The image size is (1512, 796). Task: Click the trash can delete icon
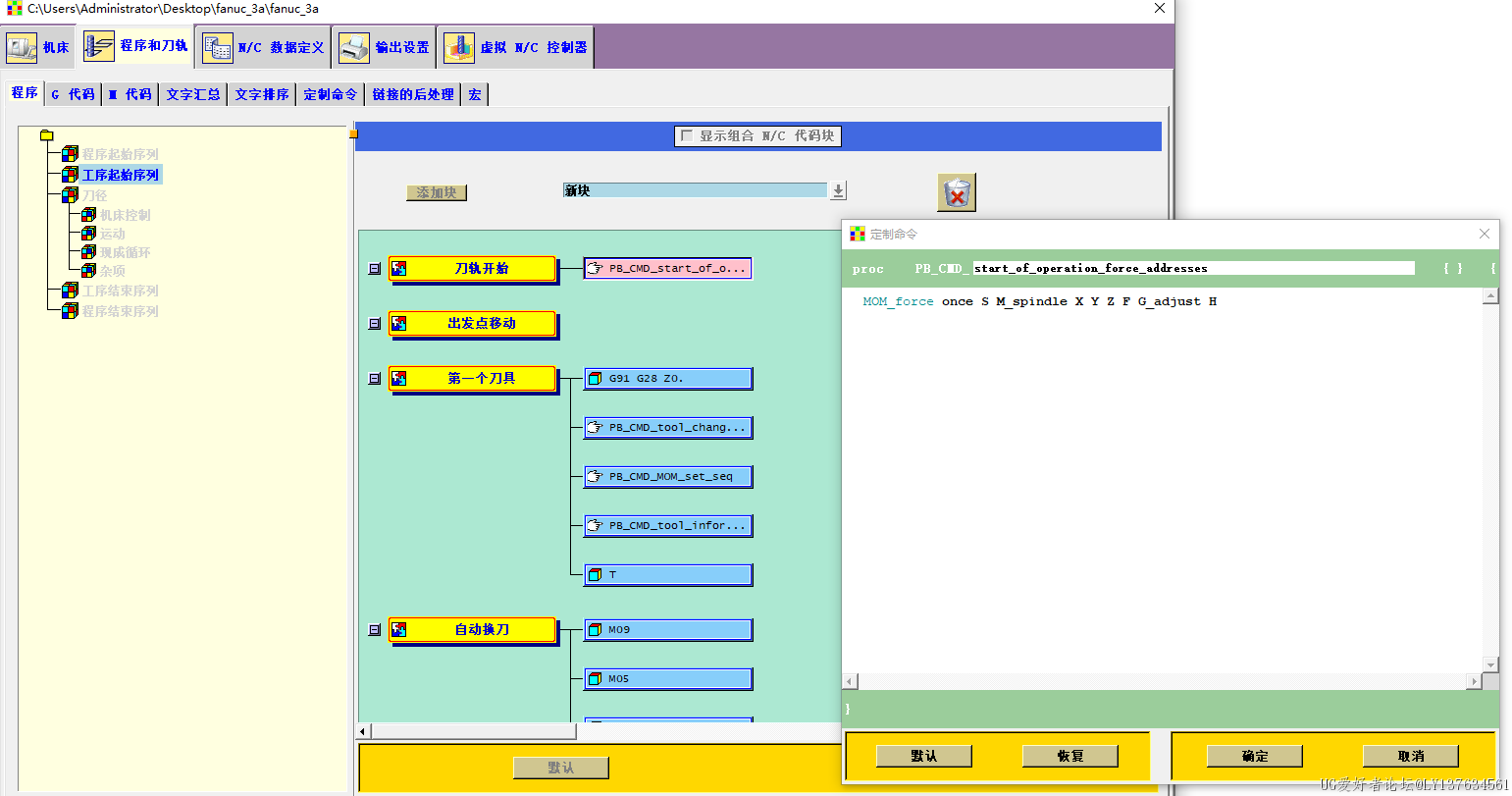click(x=957, y=192)
